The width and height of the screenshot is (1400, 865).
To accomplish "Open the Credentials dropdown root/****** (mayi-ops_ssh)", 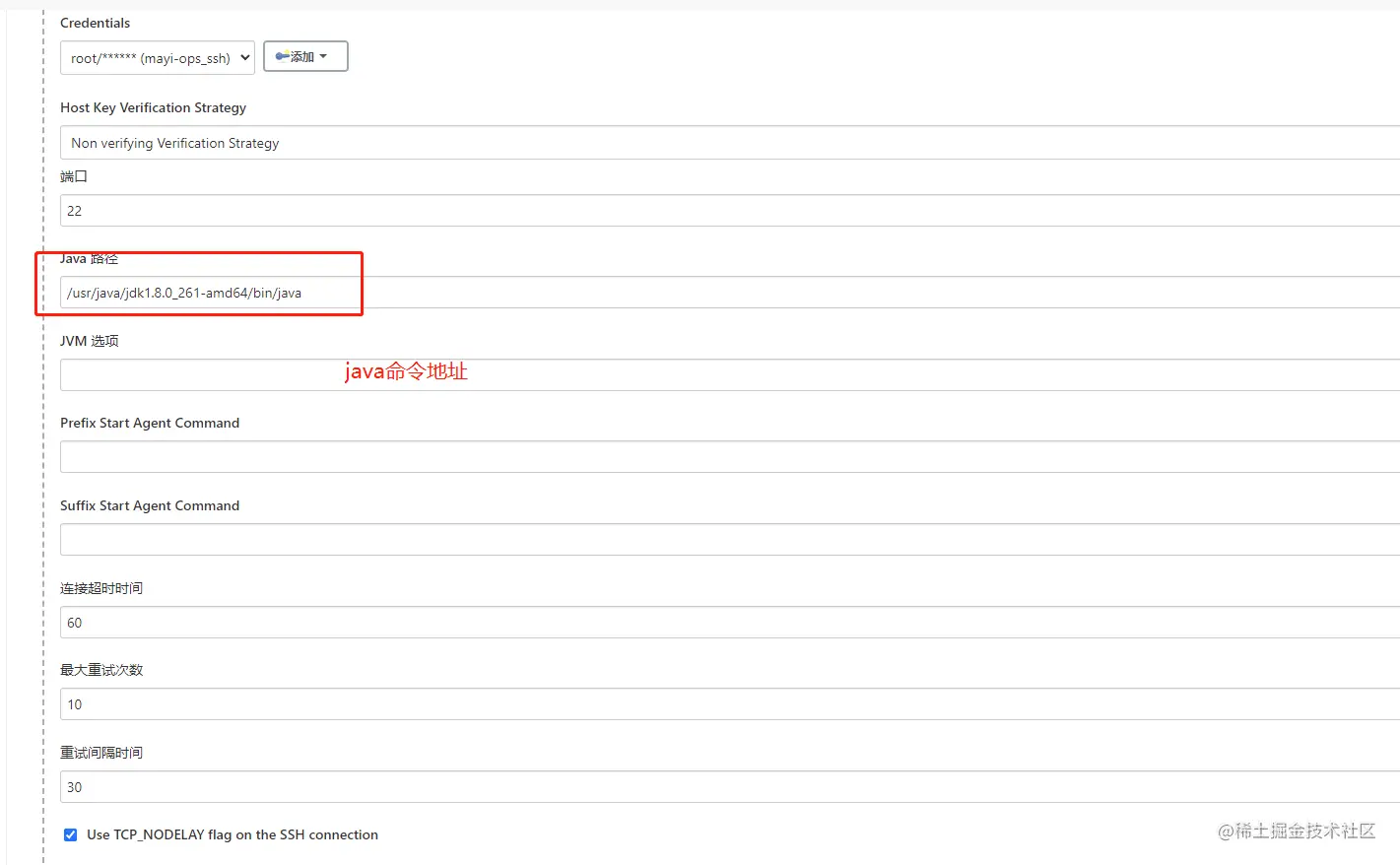I will (158, 57).
